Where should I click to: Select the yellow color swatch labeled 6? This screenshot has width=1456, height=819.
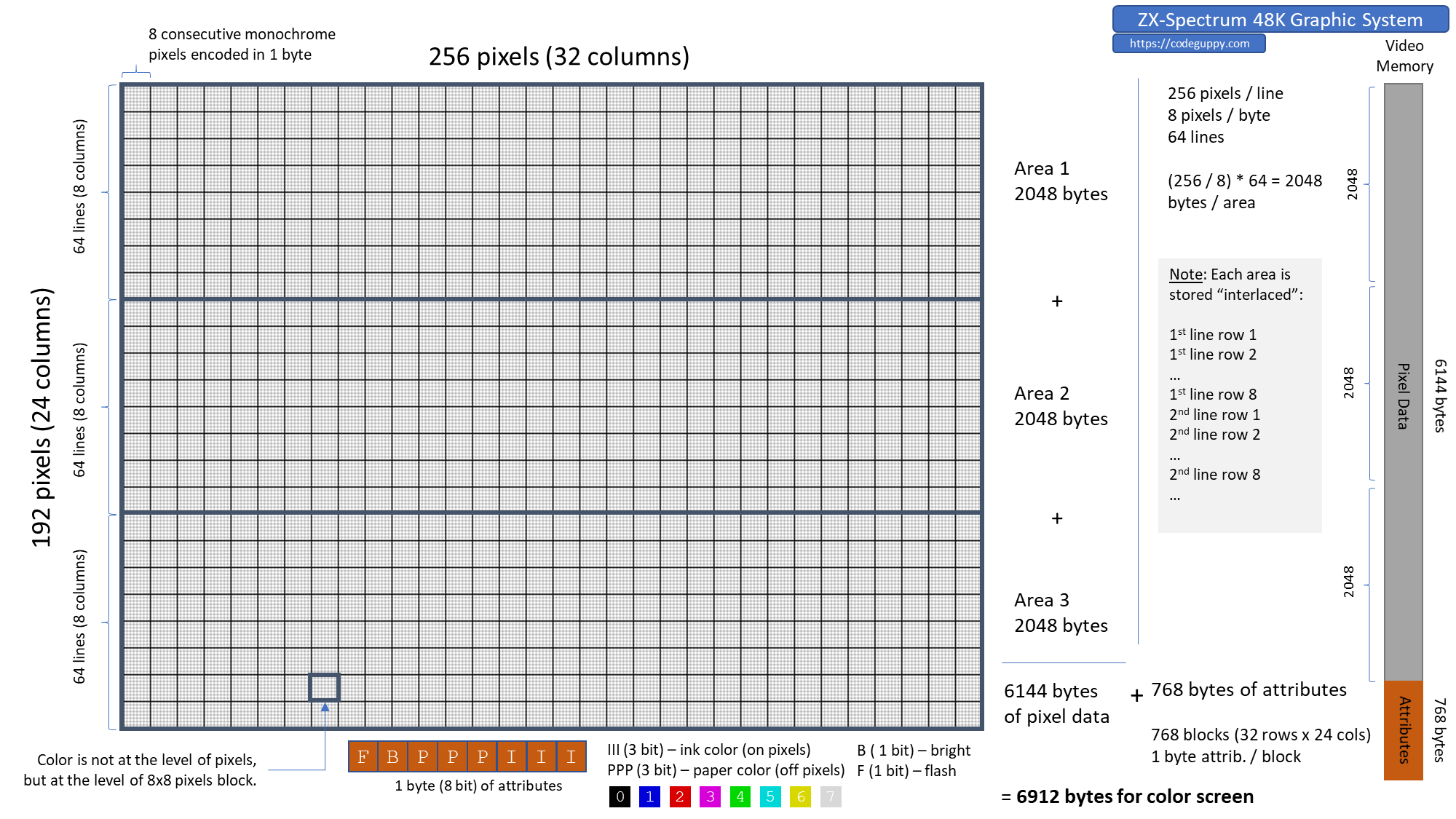coord(800,796)
